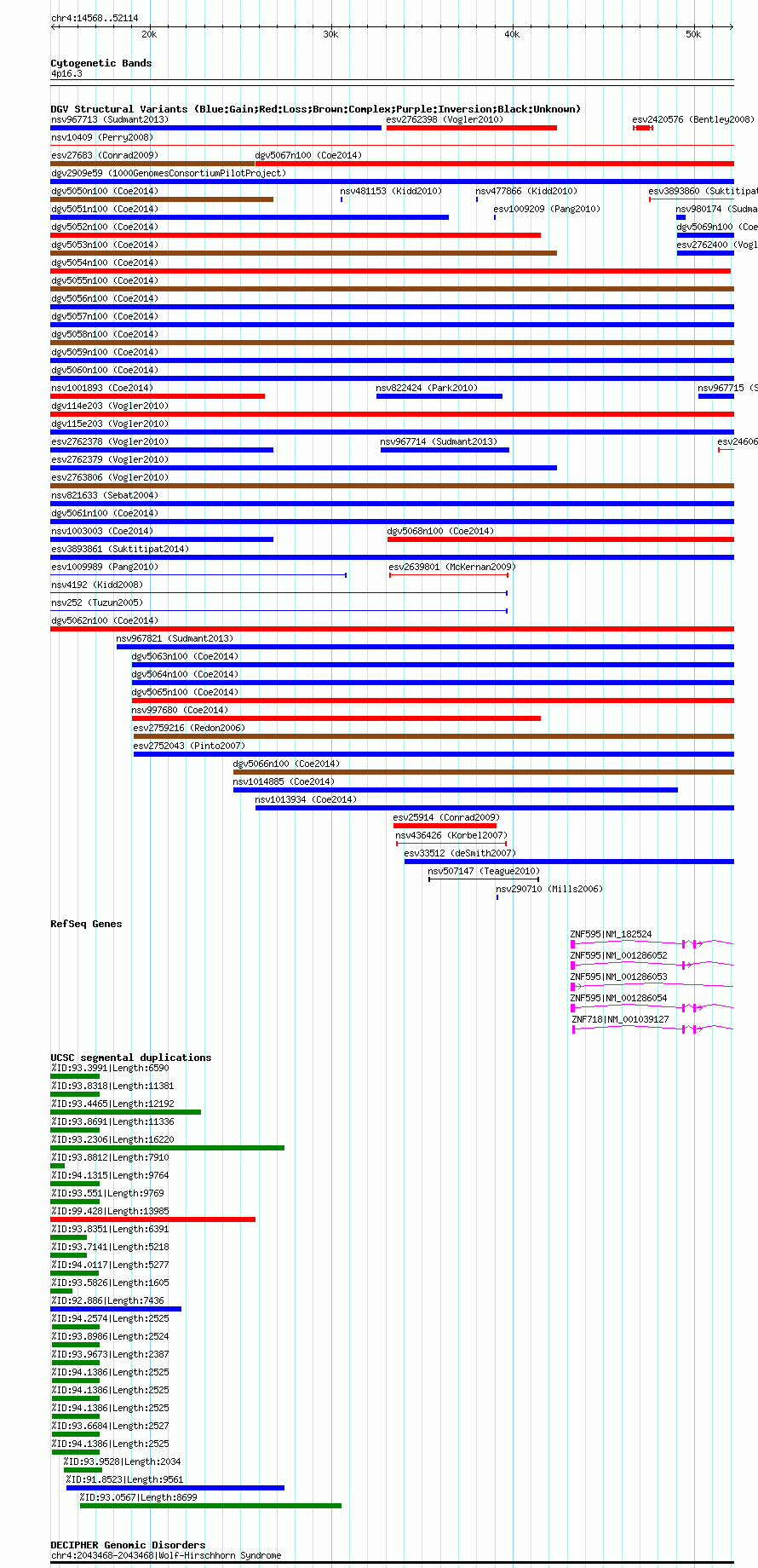Click the 4p16.3 cytogenetic band
This screenshot has width=758, height=1568.
click(x=392, y=81)
